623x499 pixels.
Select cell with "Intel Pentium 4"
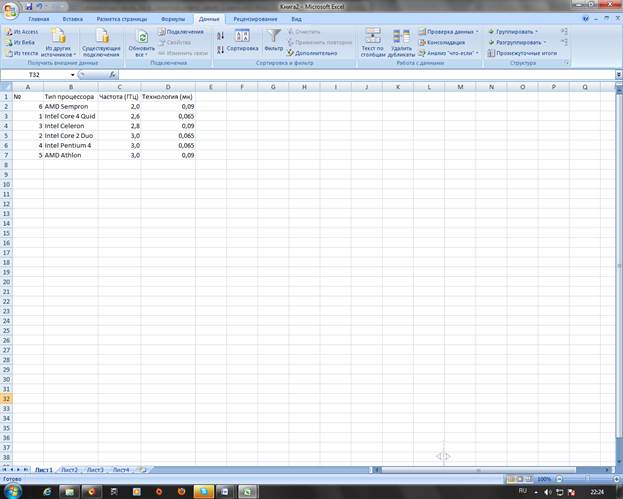point(71,145)
